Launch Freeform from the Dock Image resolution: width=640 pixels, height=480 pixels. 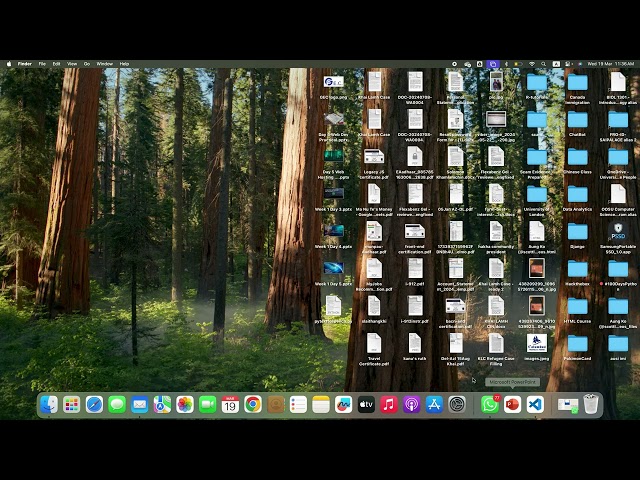click(x=343, y=404)
